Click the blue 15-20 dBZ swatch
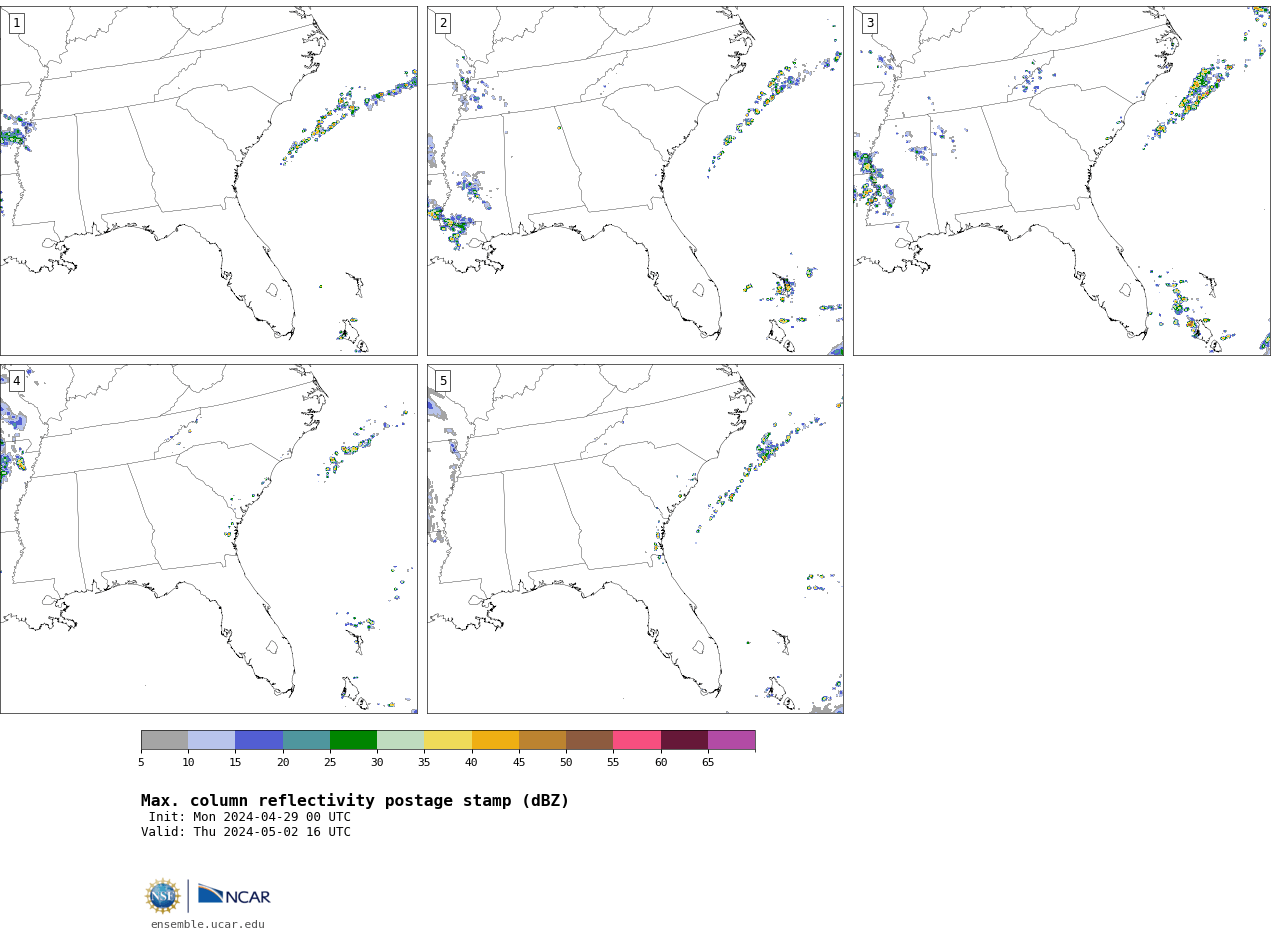Screen dimensions: 1280x936 (x=259, y=740)
